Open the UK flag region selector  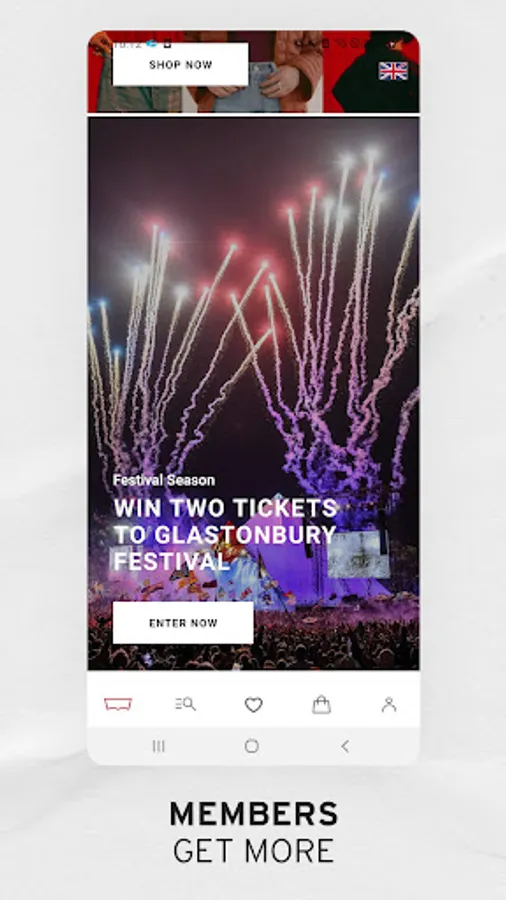click(393, 71)
